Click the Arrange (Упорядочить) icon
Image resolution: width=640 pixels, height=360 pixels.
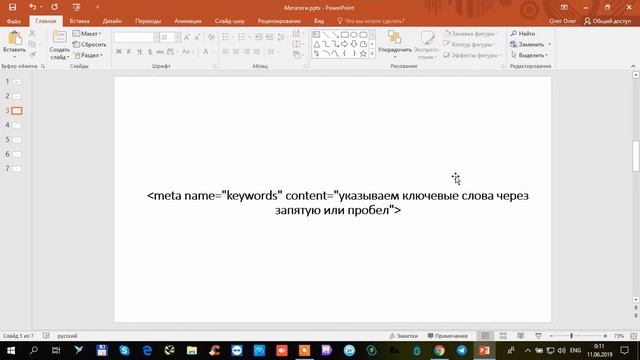[394, 38]
